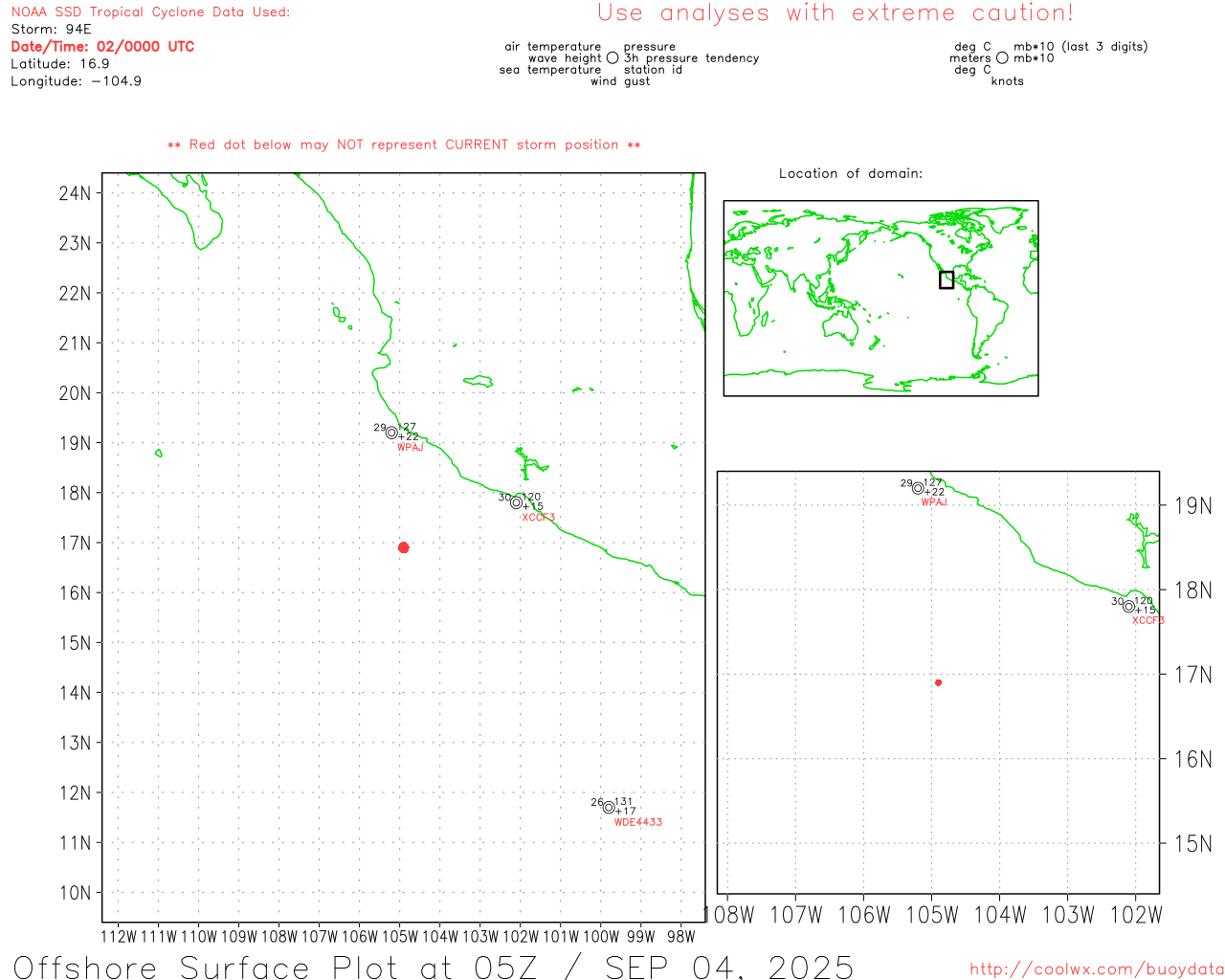Click the legend circle beside wave height

pos(612,57)
